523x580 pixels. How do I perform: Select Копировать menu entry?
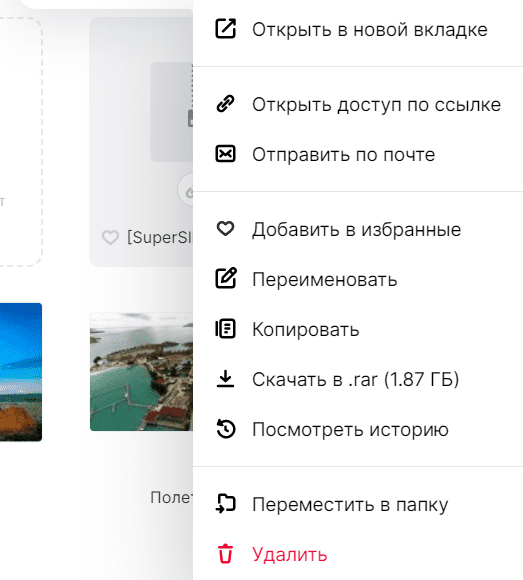tap(358, 329)
